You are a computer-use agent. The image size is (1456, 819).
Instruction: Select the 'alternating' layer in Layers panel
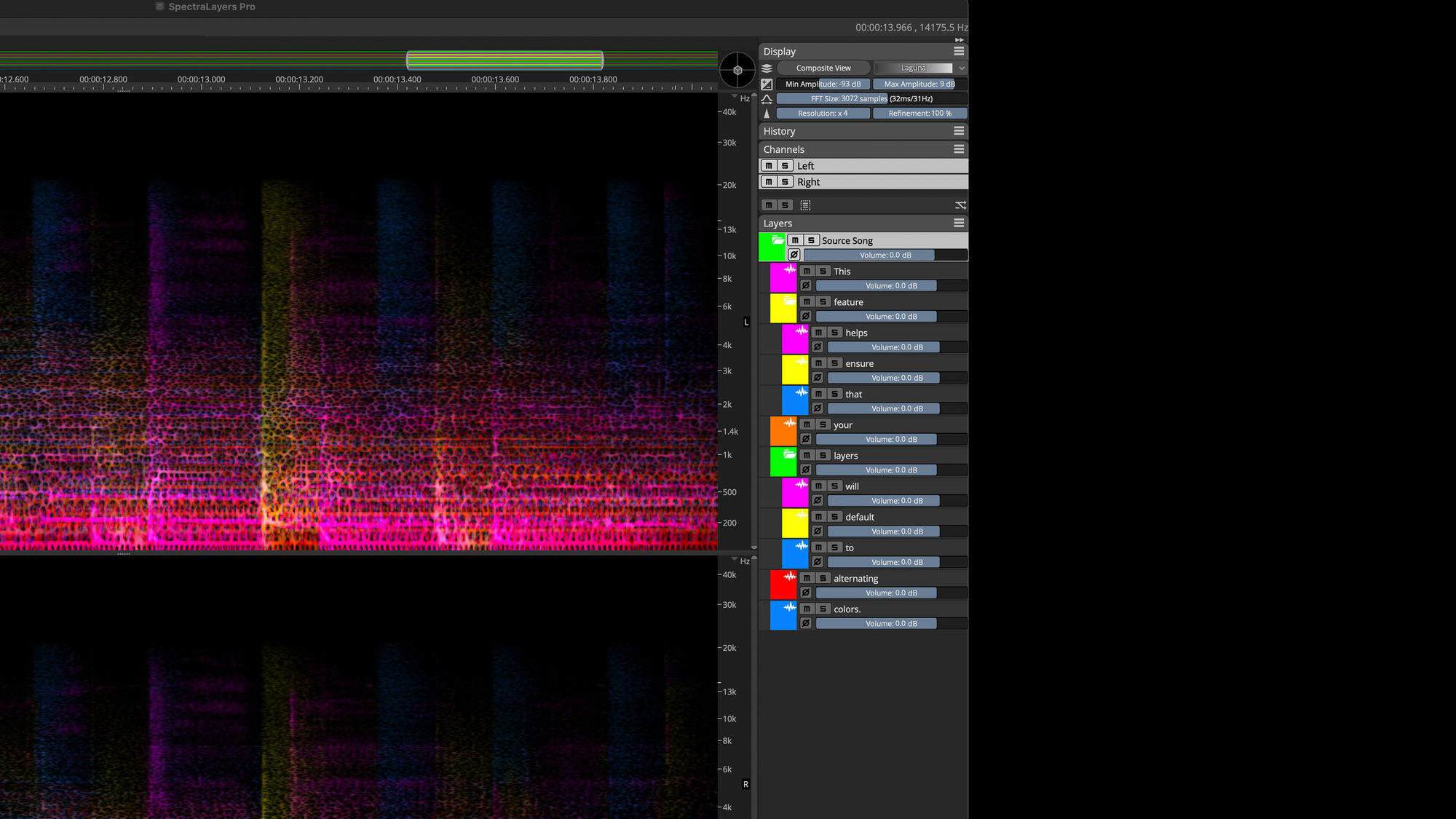coord(856,578)
